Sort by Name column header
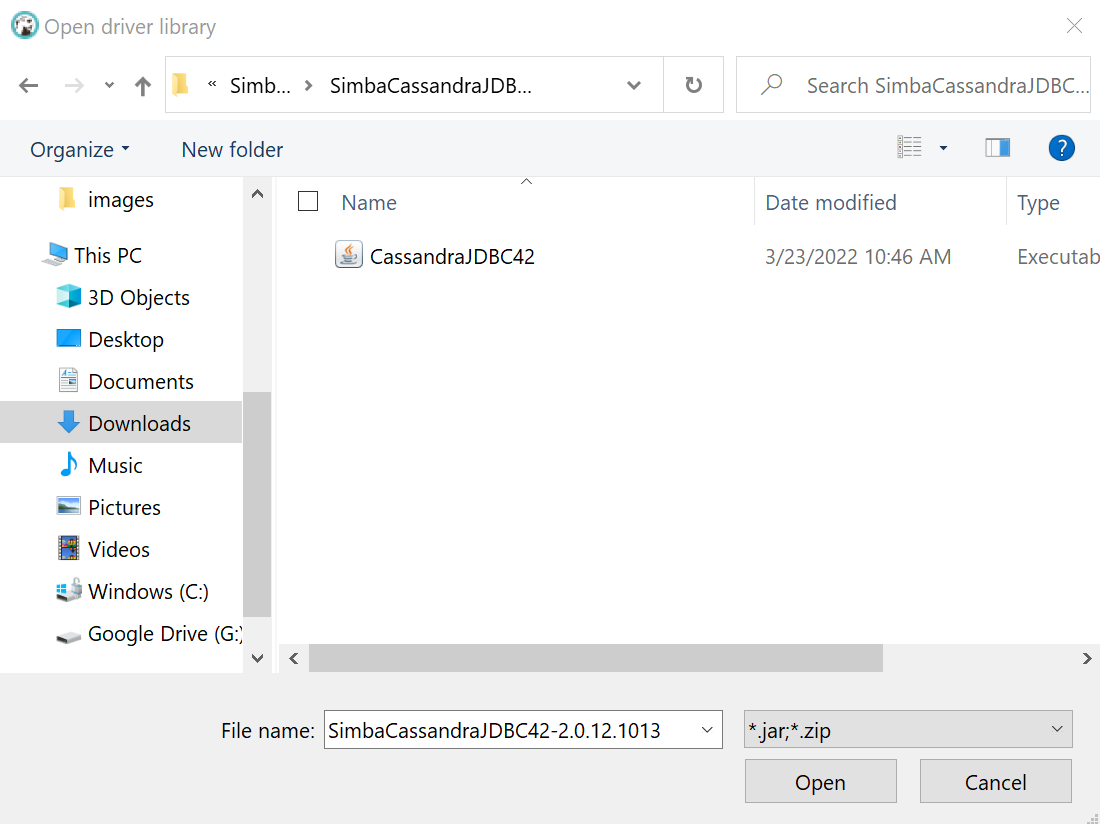1100x824 pixels. [x=369, y=203]
